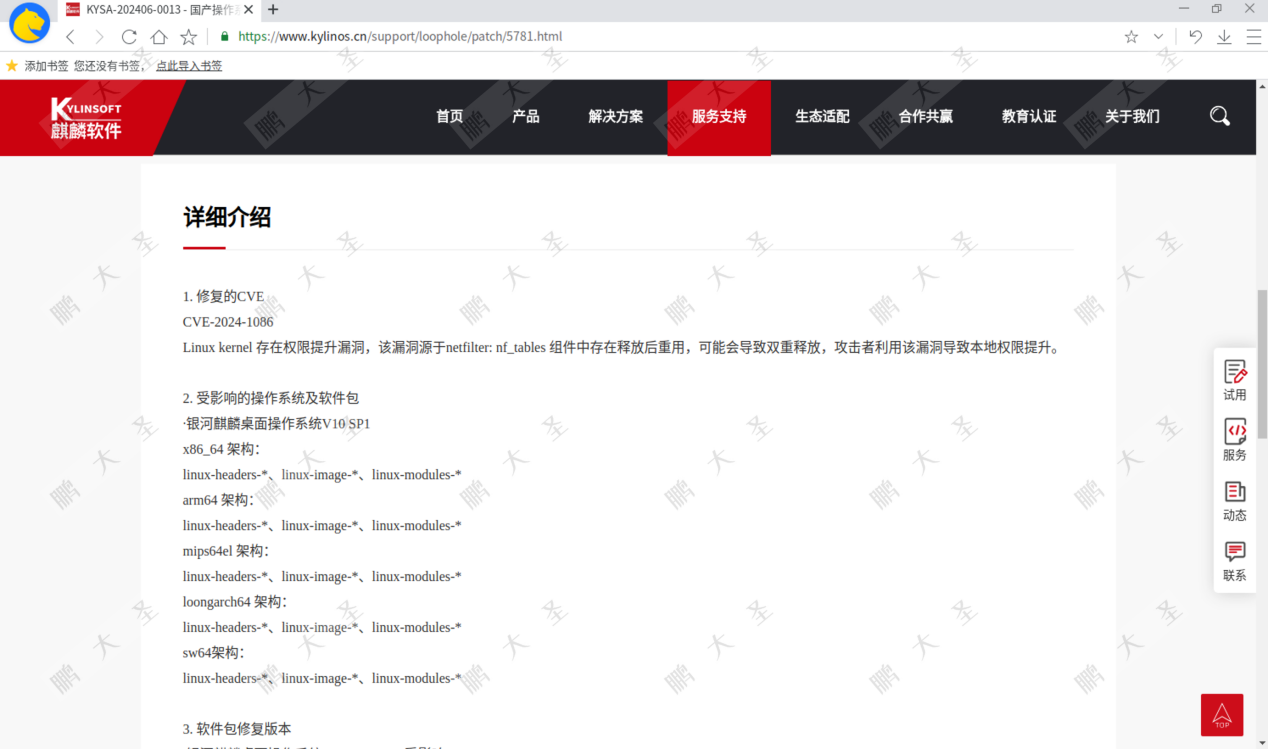Click the 动态 sidebar icon
Image resolution: width=1268 pixels, height=749 pixels.
1235,501
